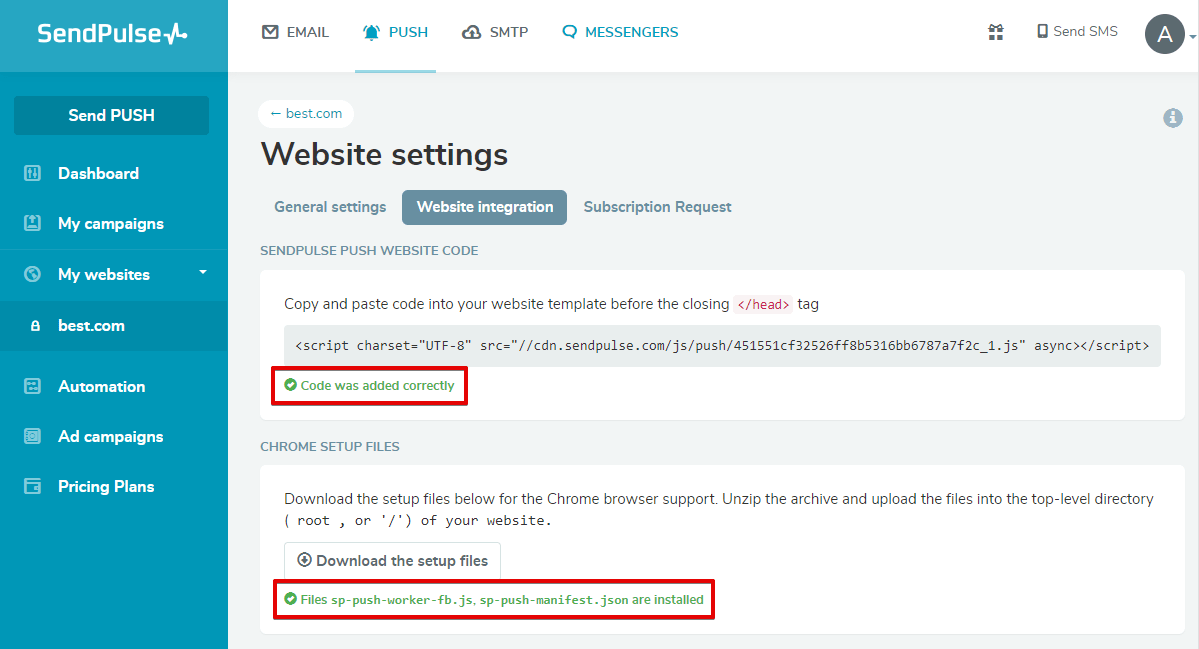Open the info icon beside Website settings

pyautogui.click(x=1173, y=118)
